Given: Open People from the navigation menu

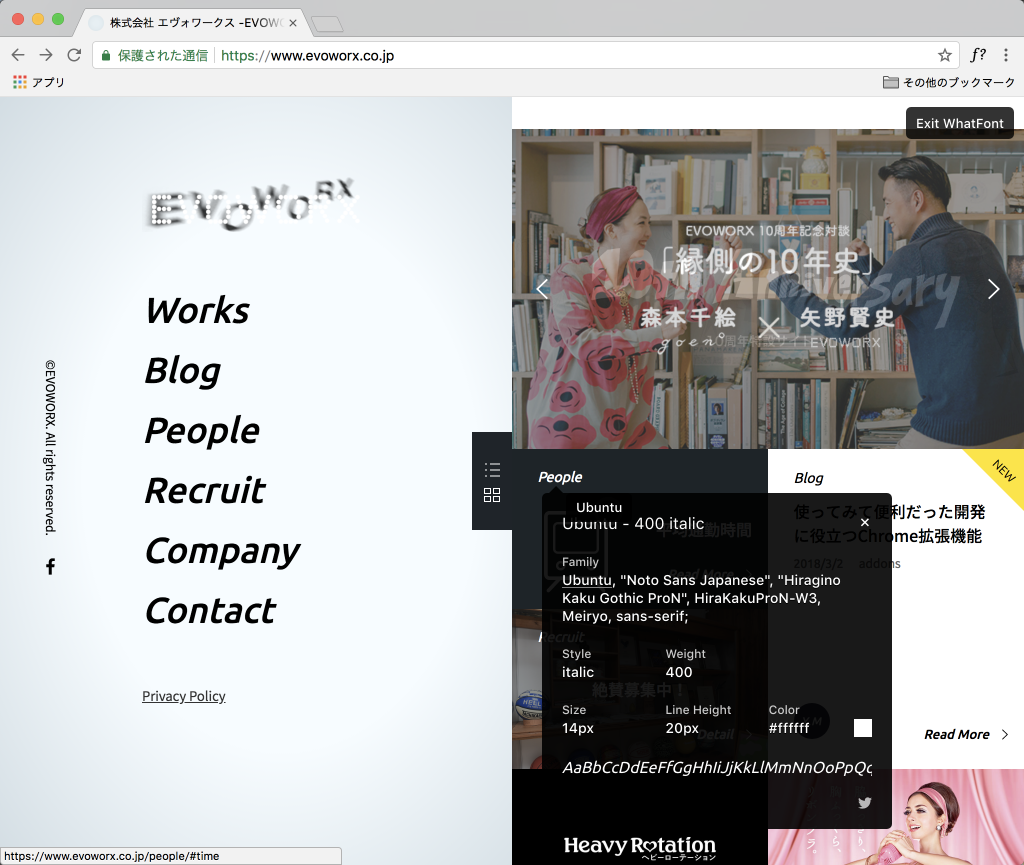Looking at the screenshot, I should (202, 431).
